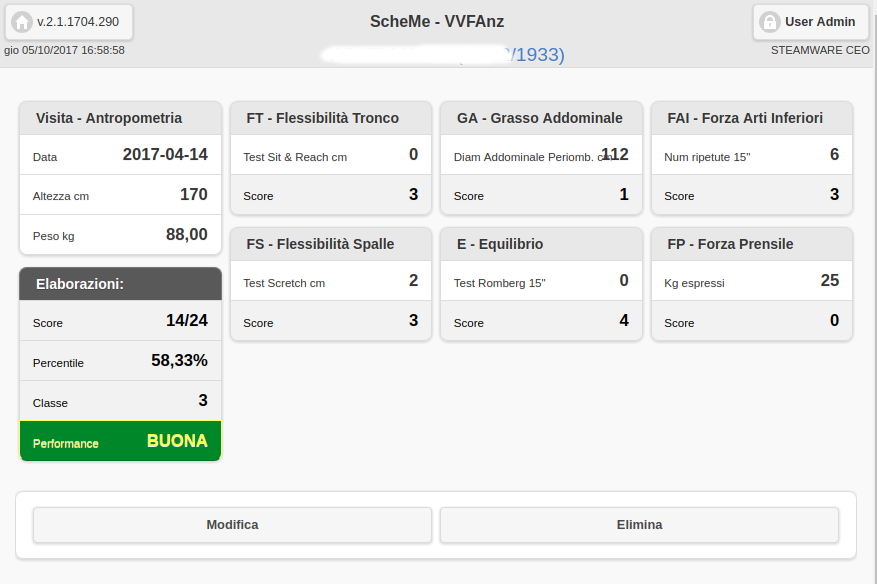Select the FP - Forza Prensile header
The height and width of the screenshot is (584, 877).
[x=752, y=244]
